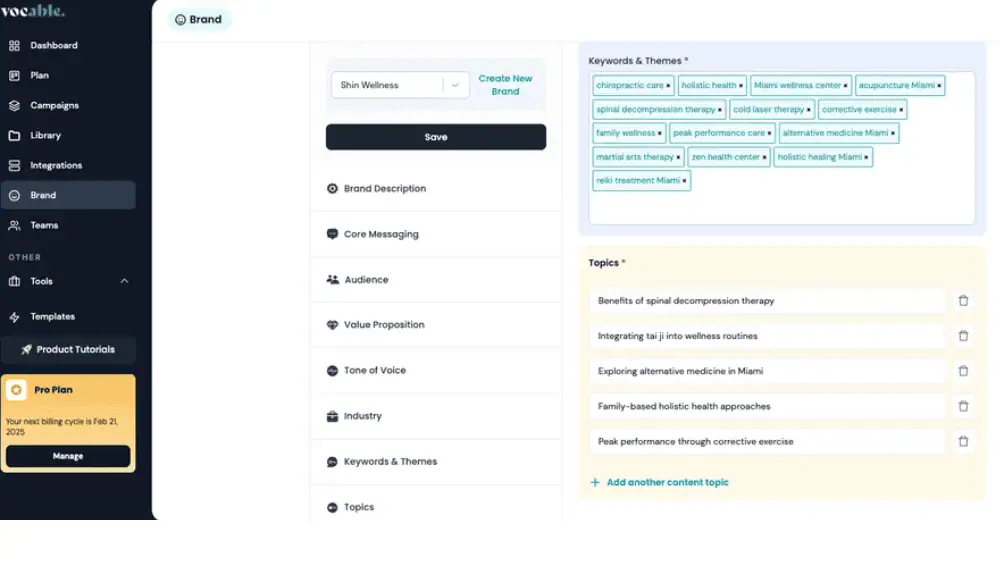Remove the 'chiropractic care' keyword tag

[669, 86]
